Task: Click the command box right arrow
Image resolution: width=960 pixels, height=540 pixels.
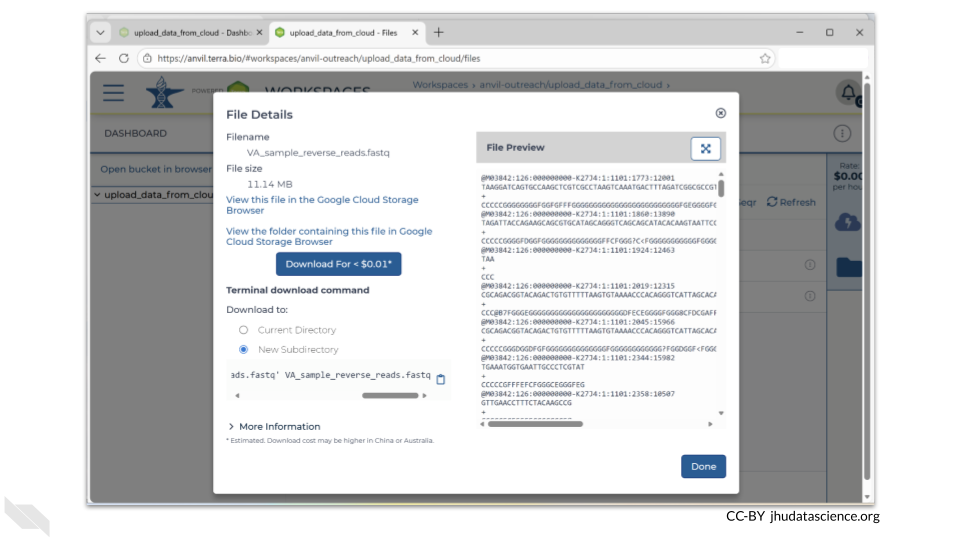Action: click(x=424, y=396)
